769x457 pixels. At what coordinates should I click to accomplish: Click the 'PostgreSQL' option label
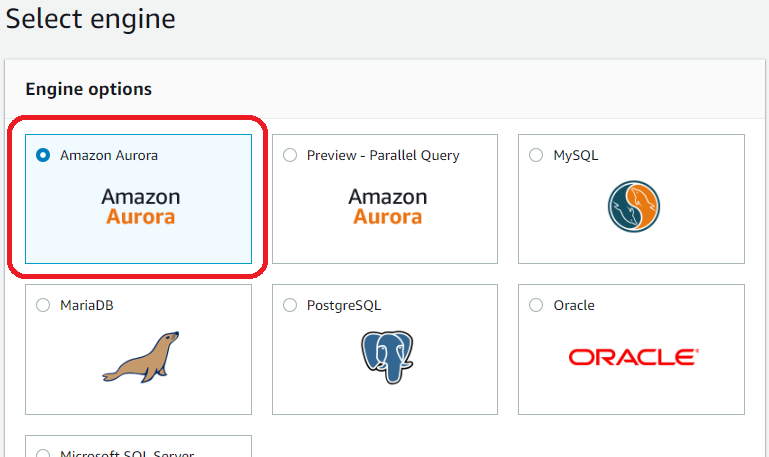(344, 305)
